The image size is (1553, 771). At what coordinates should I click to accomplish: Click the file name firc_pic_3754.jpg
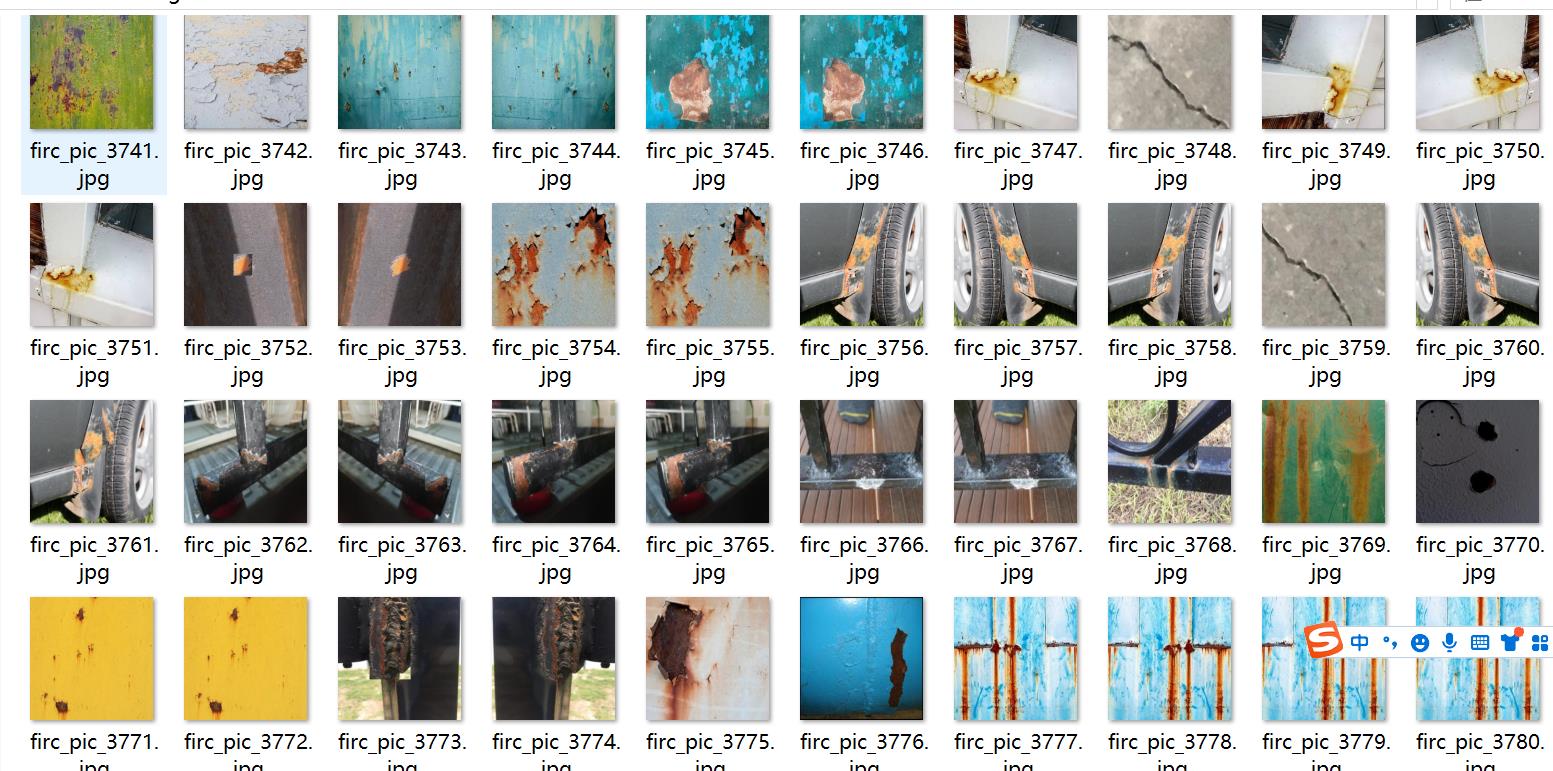[556, 362]
